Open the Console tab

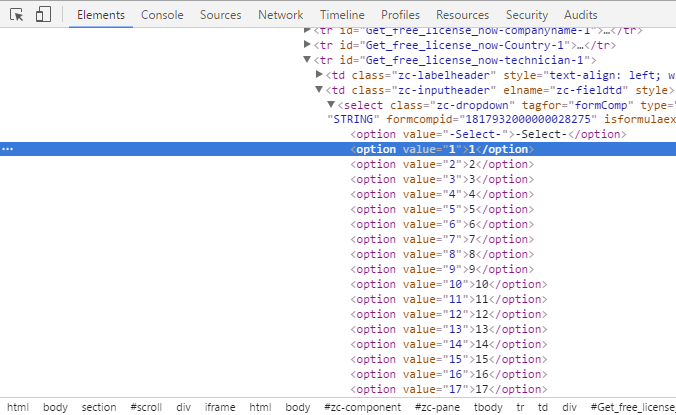(162, 15)
